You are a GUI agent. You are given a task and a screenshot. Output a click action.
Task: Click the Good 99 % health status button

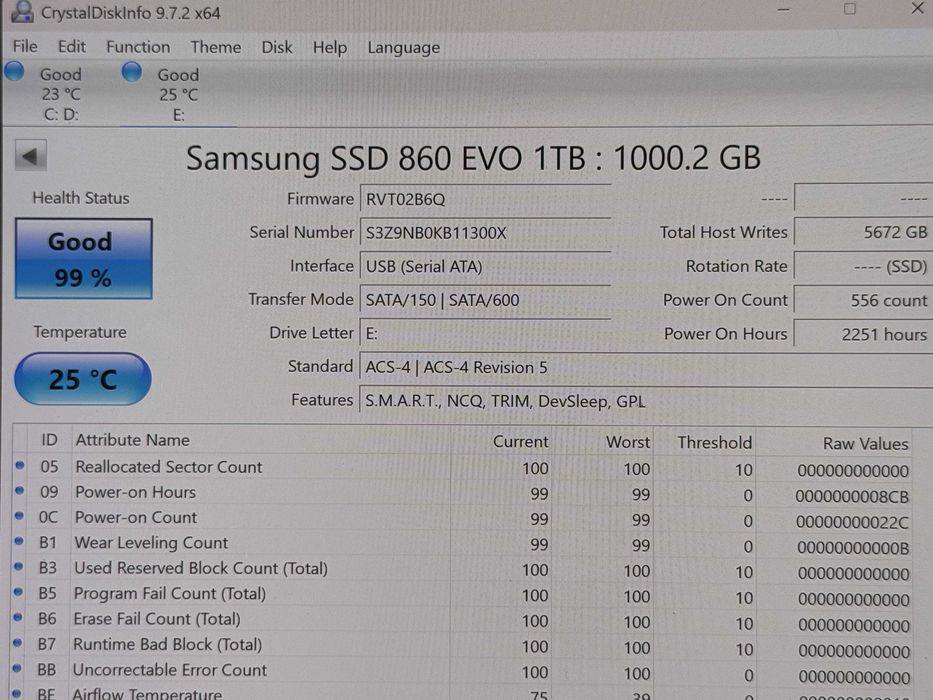(x=84, y=259)
